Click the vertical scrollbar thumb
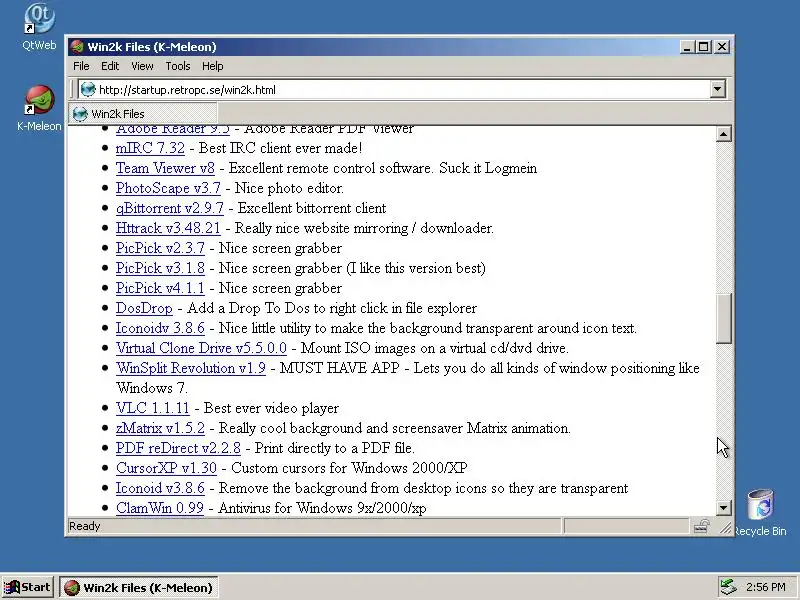The image size is (800, 600). click(723, 318)
